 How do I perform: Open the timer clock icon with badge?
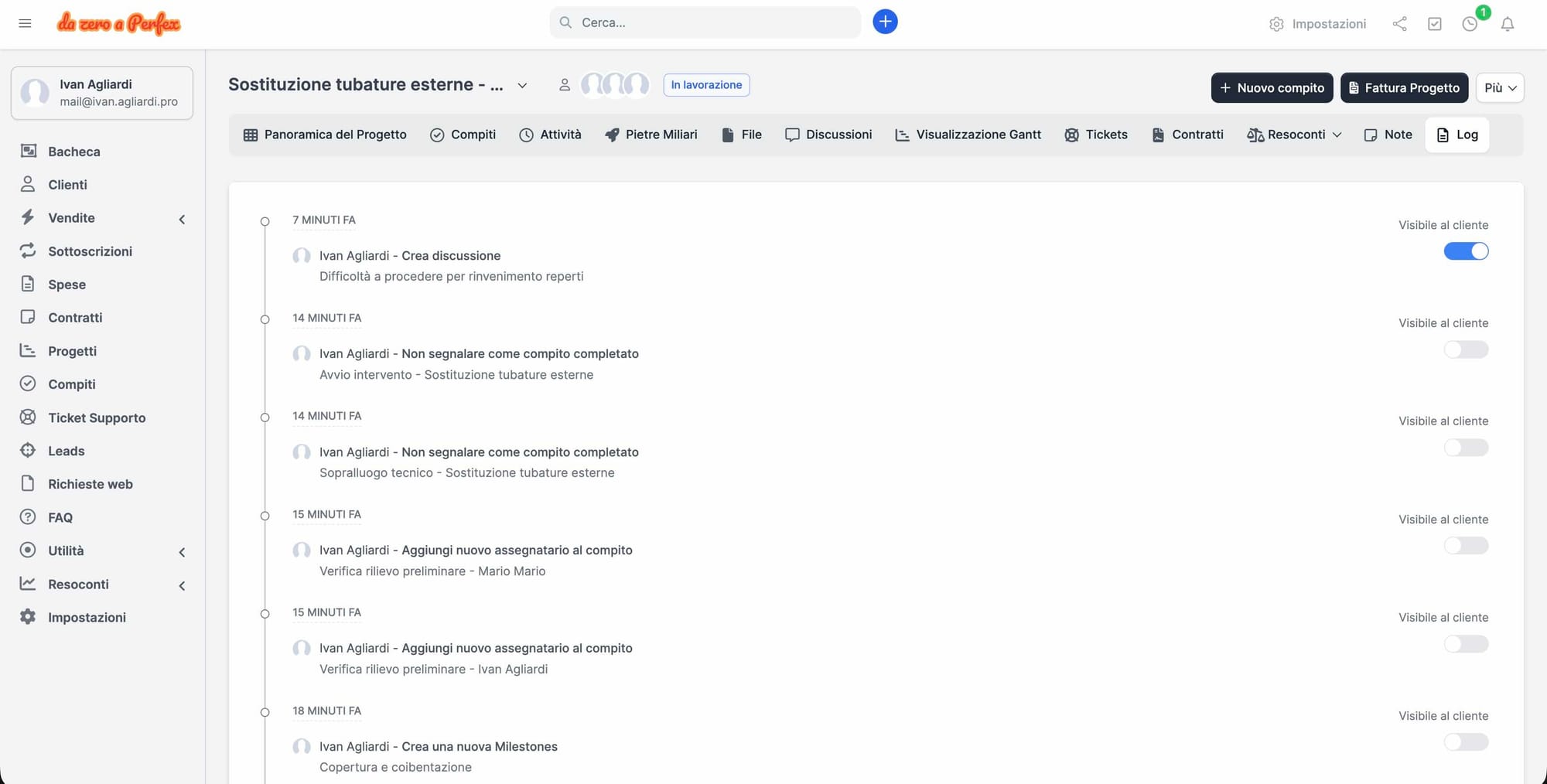pyautogui.click(x=1470, y=24)
